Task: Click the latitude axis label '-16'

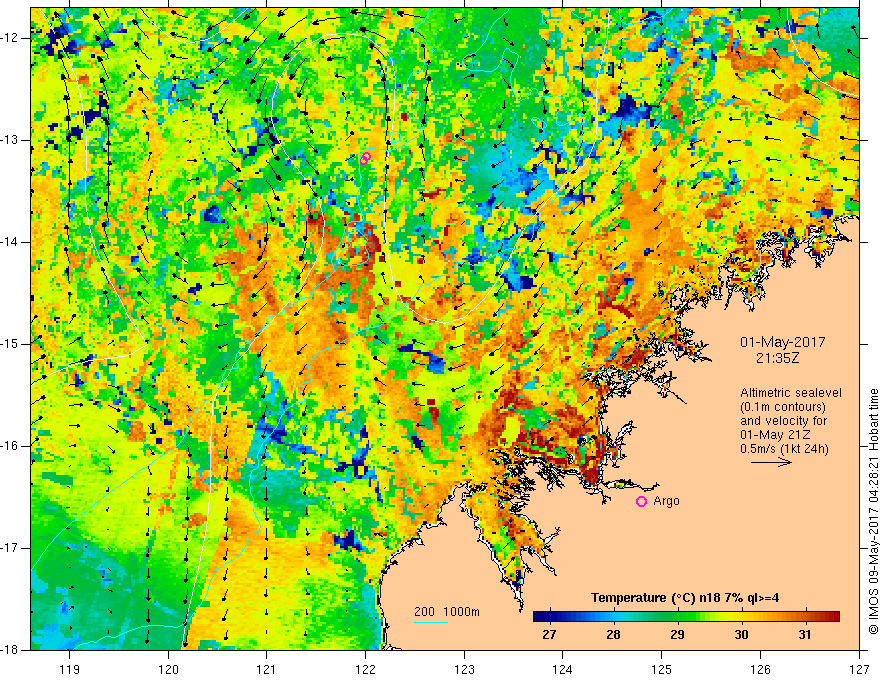Action: 10,446
